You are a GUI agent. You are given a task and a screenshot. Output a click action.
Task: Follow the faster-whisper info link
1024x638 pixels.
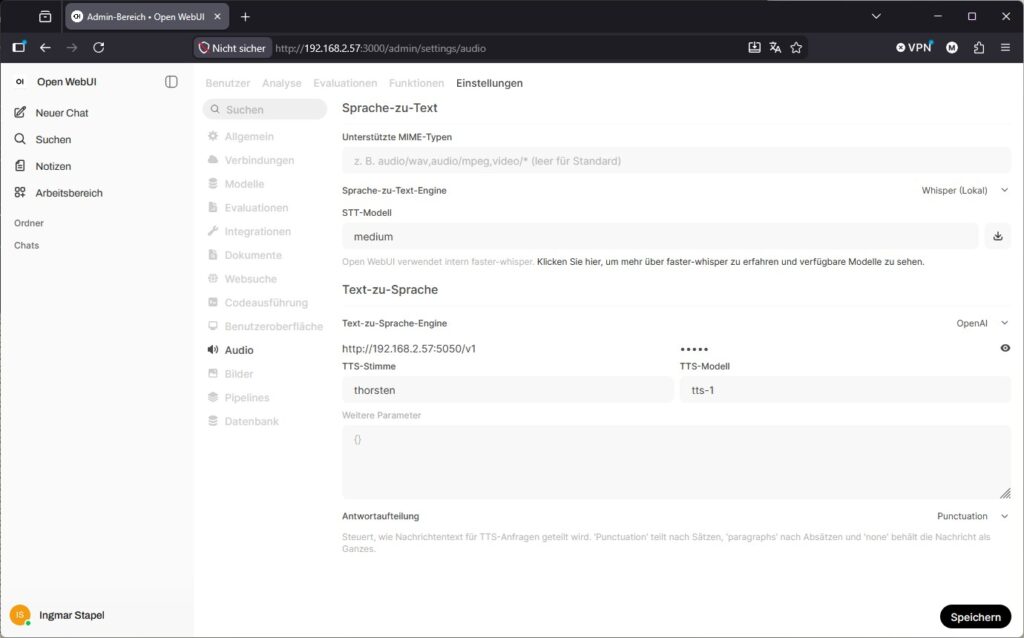pyautogui.click(x=730, y=262)
